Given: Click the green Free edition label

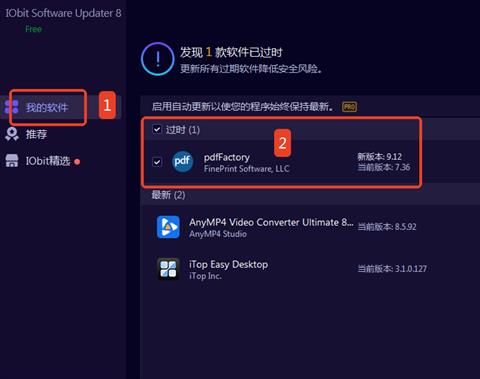Looking at the screenshot, I should click(34, 29).
